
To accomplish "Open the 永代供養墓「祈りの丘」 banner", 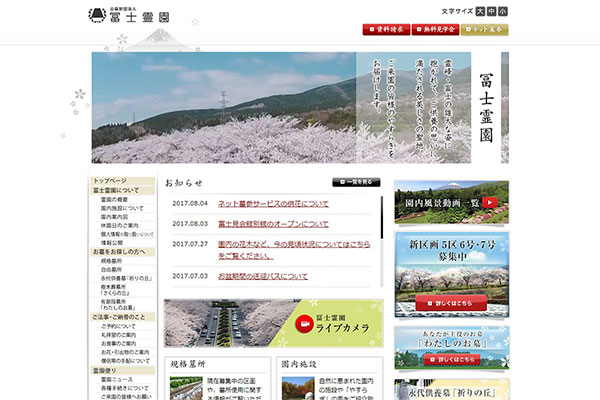I will [452, 390].
